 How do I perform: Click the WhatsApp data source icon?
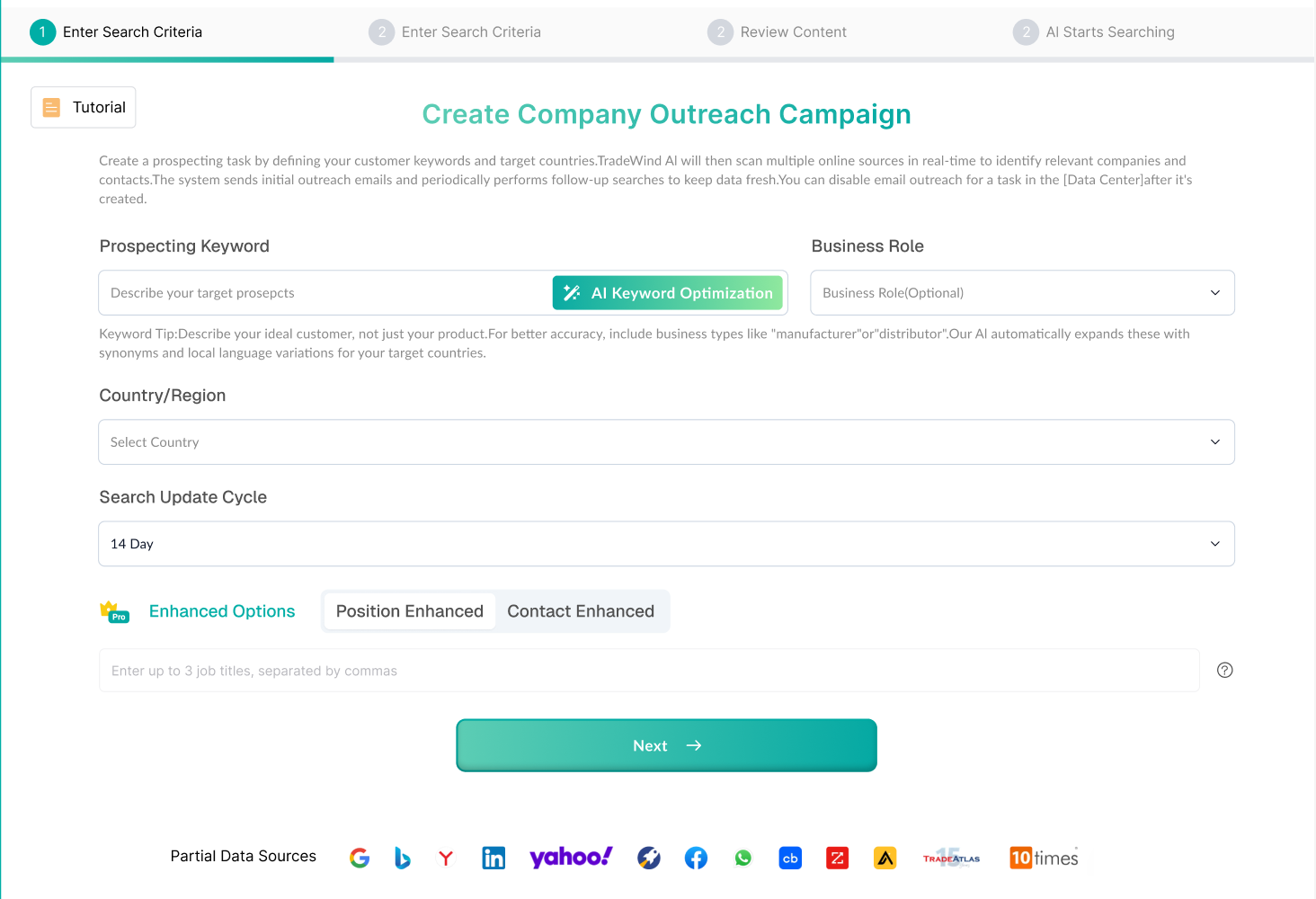[743, 858]
